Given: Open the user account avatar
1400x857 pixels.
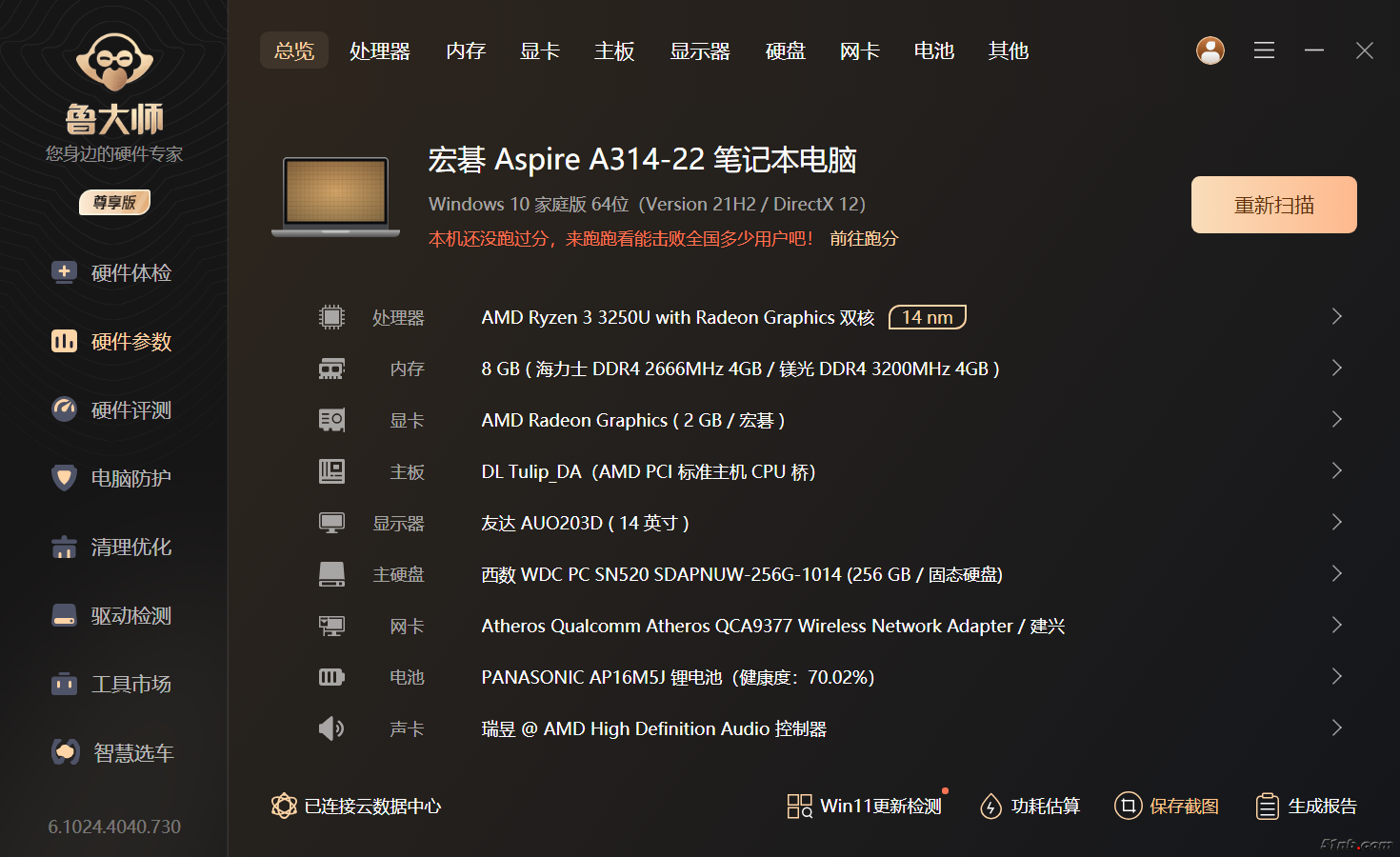Looking at the screenshot, I should tap(1210, 50).
